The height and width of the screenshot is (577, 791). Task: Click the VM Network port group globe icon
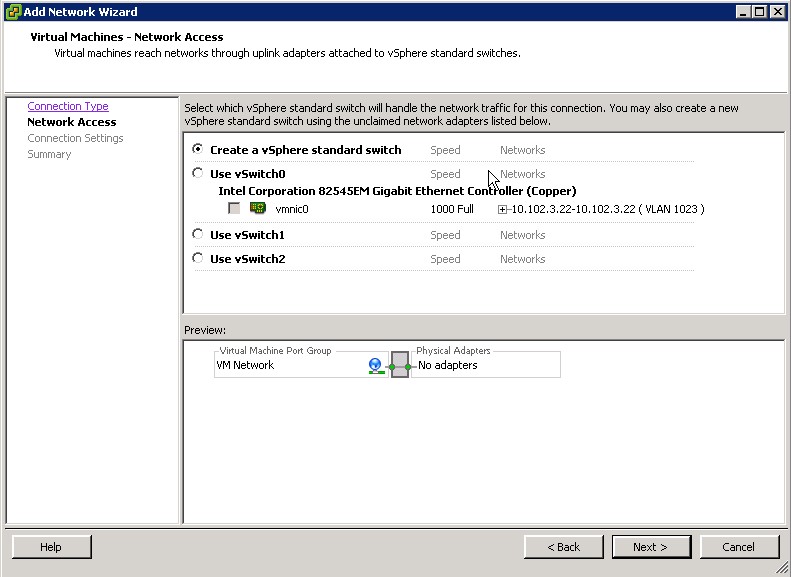pyautogui.click(x=375, y=366)
